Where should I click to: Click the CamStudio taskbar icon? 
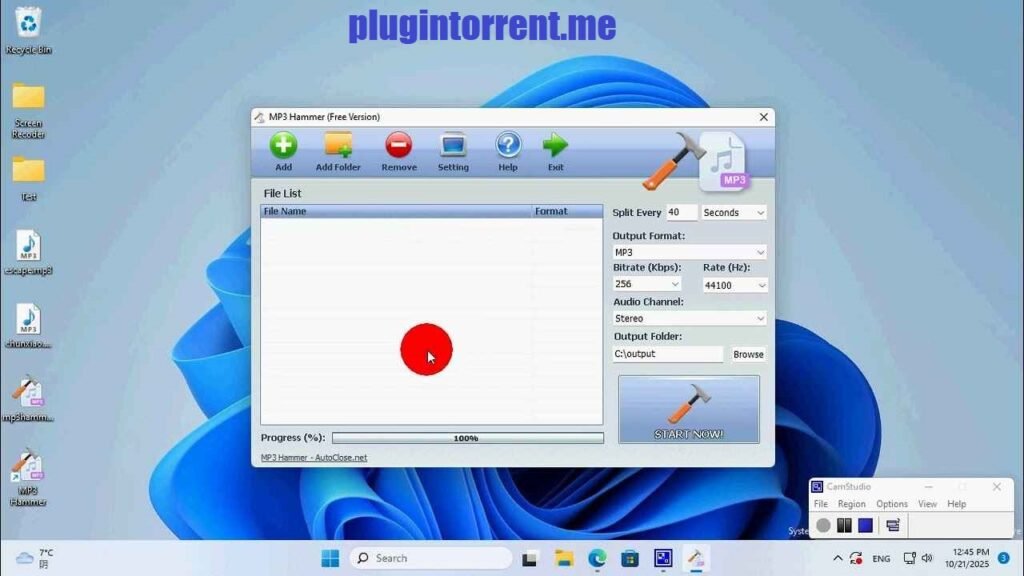[x=663, y=558]
